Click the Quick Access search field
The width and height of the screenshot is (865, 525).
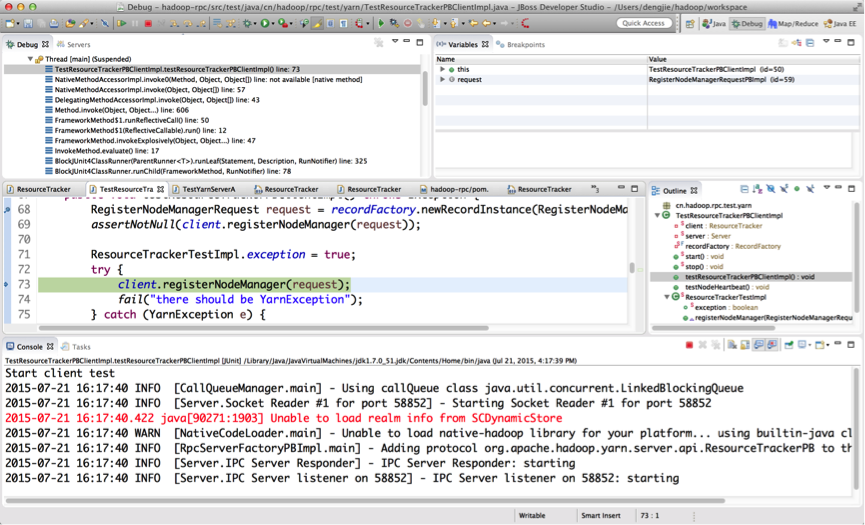644,23
